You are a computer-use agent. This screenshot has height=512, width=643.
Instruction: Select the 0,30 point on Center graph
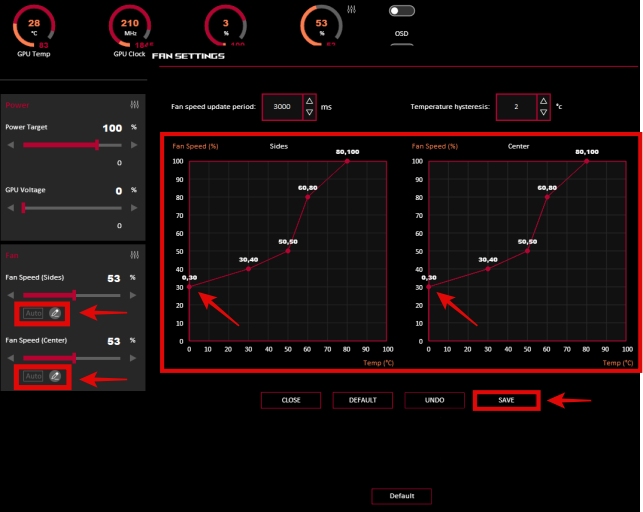(x=429, y=287)
